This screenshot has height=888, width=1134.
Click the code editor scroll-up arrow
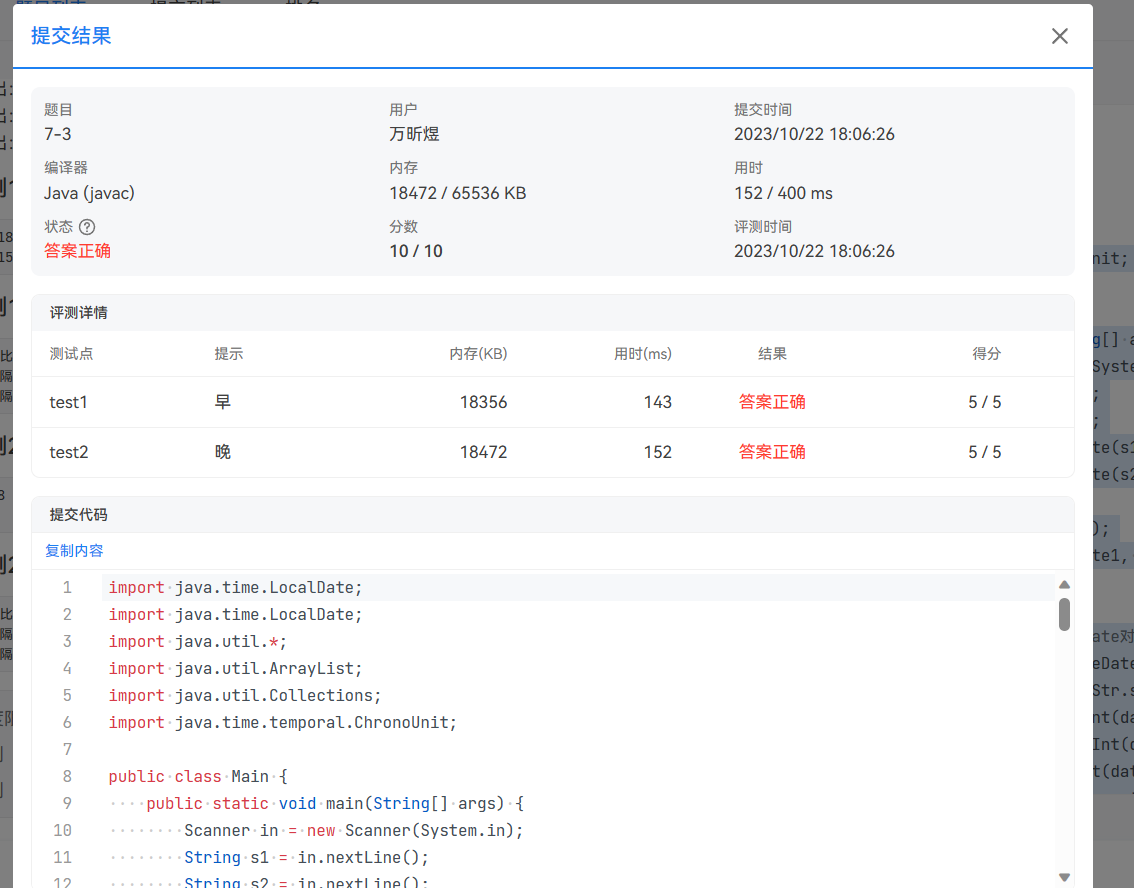click(1064, 585)
